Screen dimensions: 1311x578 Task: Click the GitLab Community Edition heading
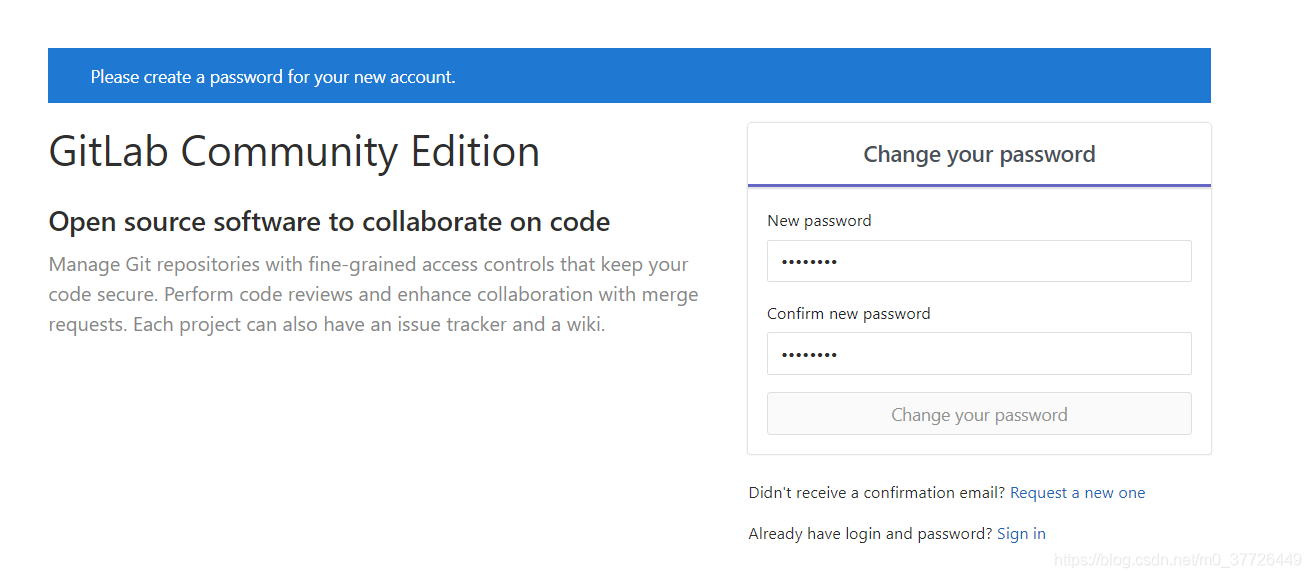pyautogui.click(x=294, y=152)
